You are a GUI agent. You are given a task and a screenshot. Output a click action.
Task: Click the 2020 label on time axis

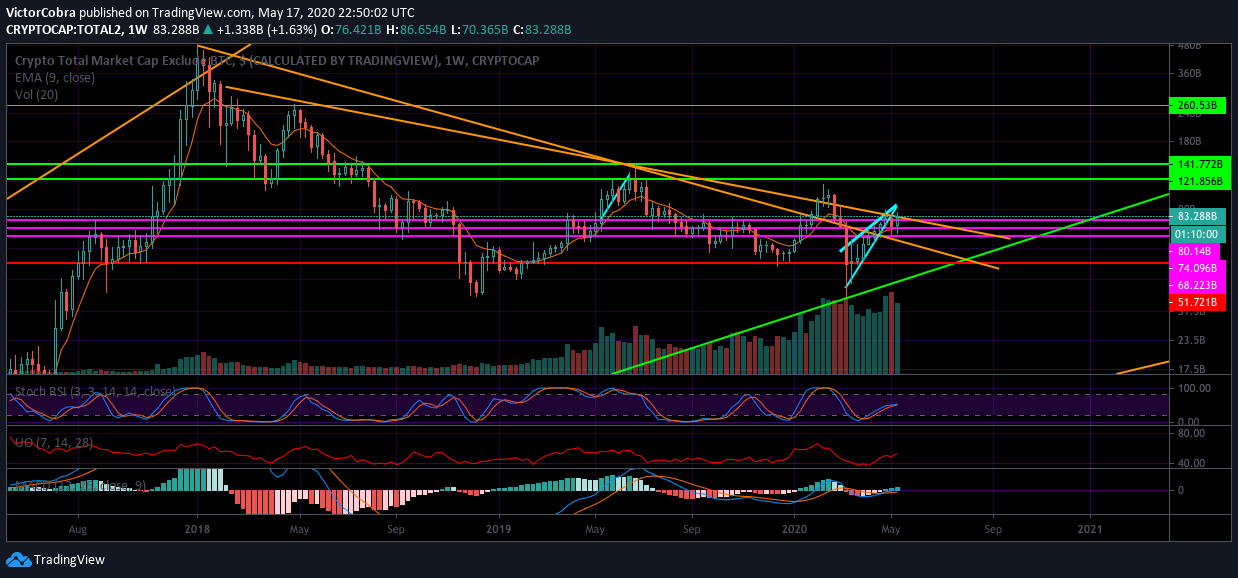(x=794, y=528)
